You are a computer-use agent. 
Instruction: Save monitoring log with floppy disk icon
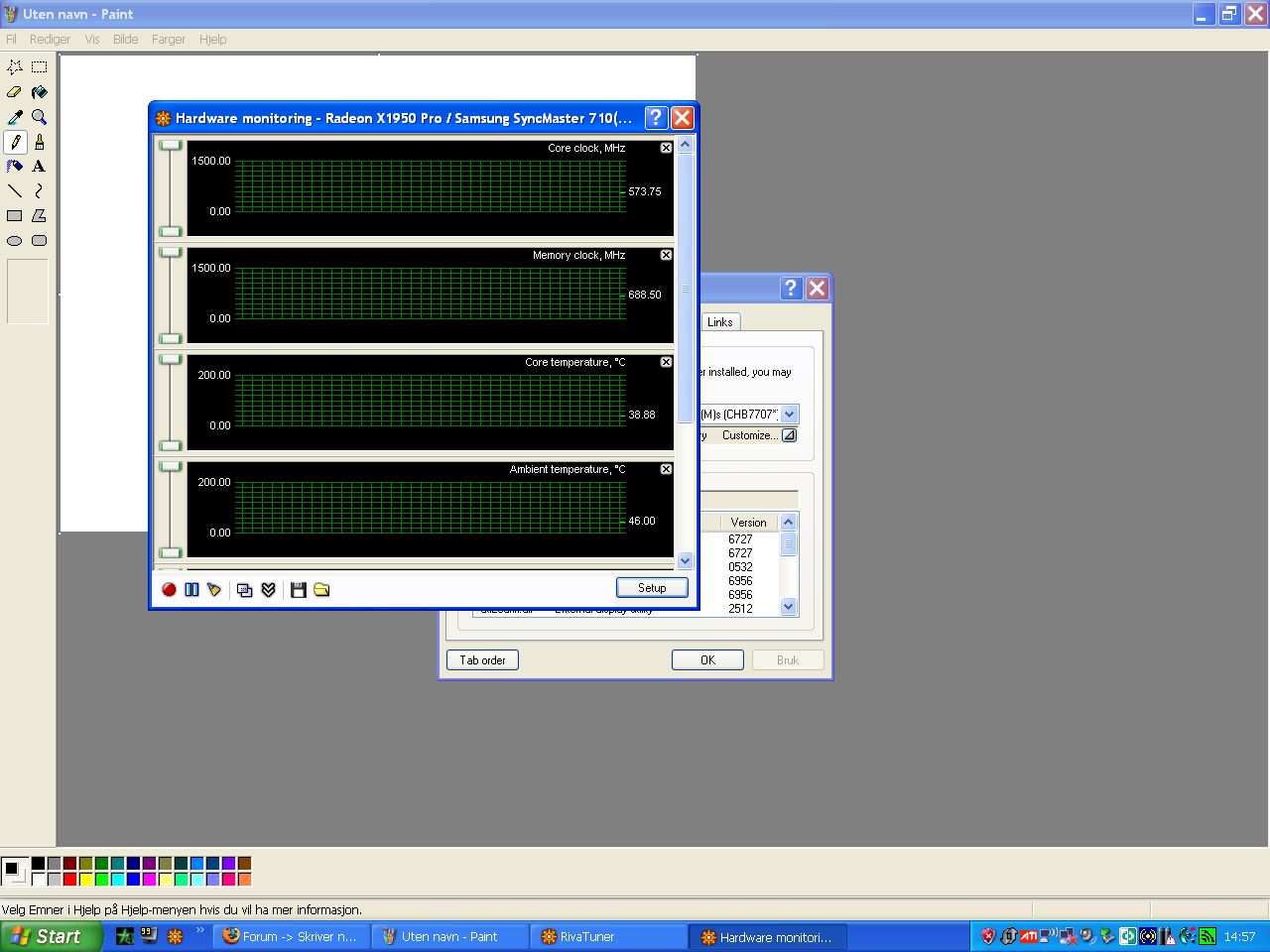pyautogui.click(x=299, y=590)
